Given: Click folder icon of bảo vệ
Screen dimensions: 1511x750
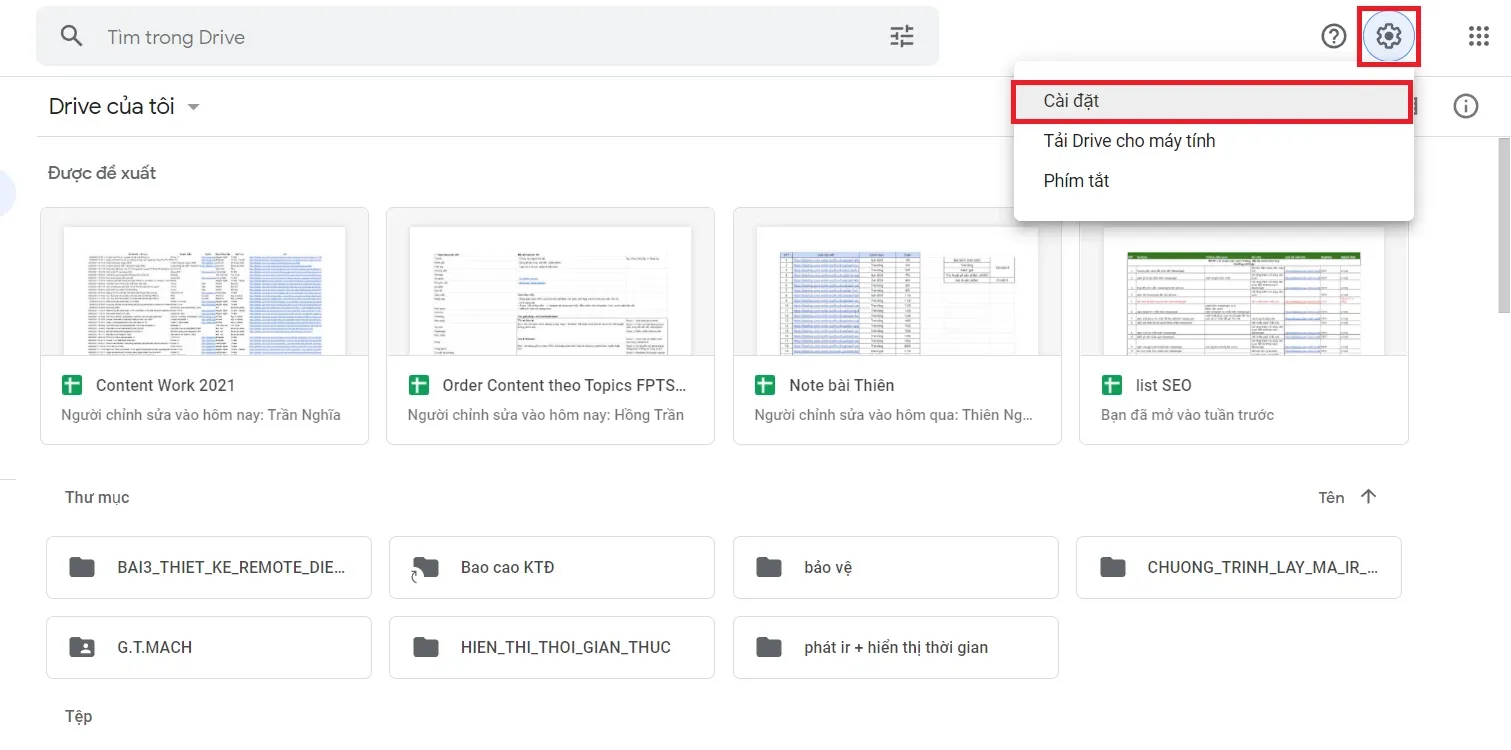Looking at the screenshot, I should [x=769, y=567].
